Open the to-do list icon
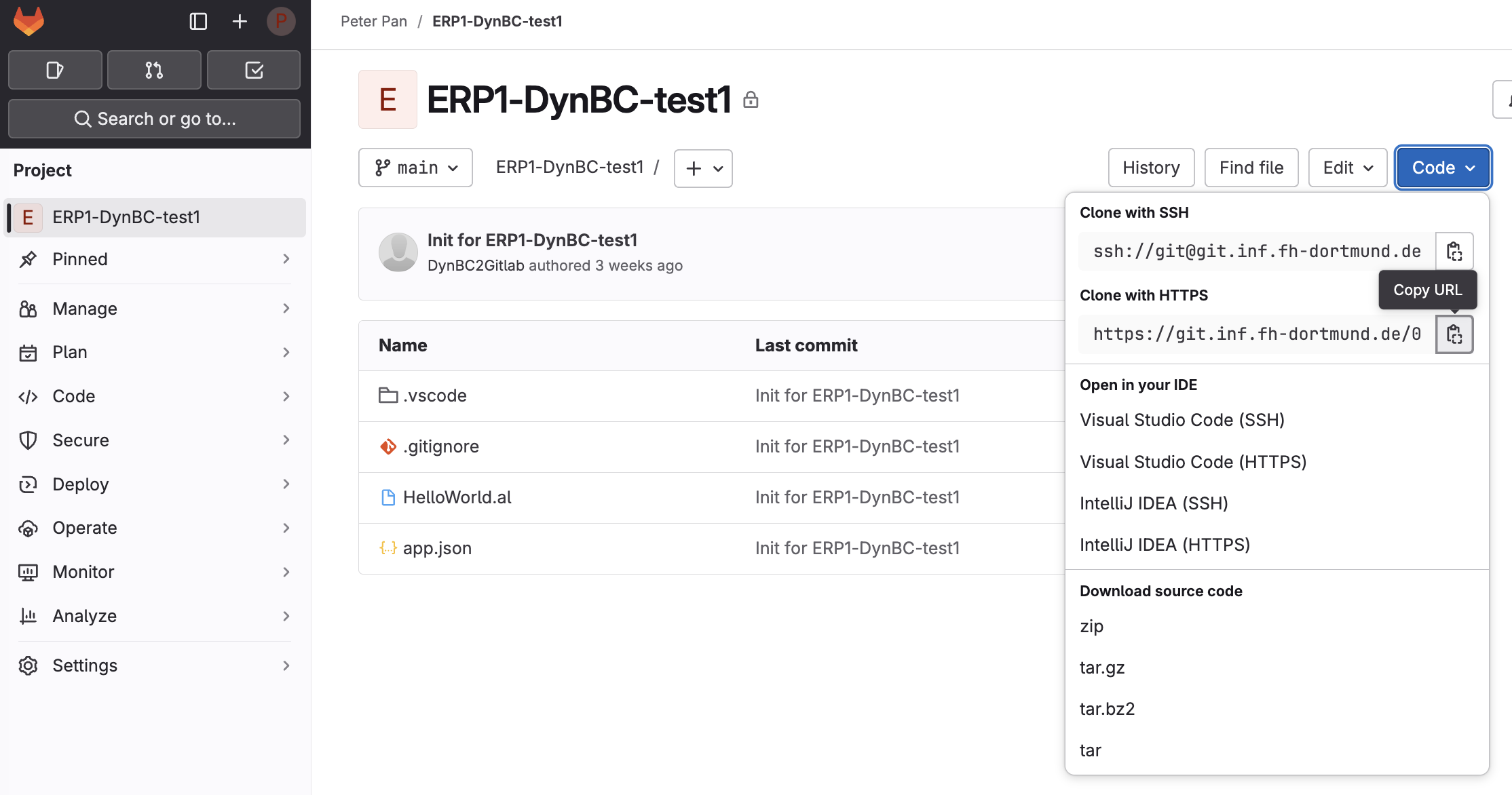The width and height of the screenshot is (1512, 795). 254,70
